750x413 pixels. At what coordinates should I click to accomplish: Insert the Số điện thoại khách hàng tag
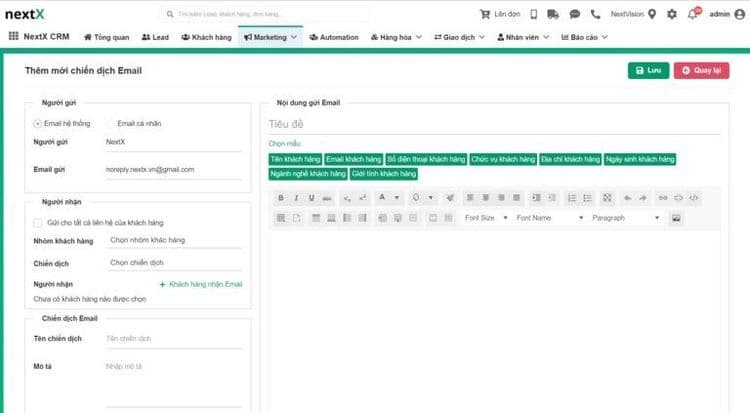[426, 159]
